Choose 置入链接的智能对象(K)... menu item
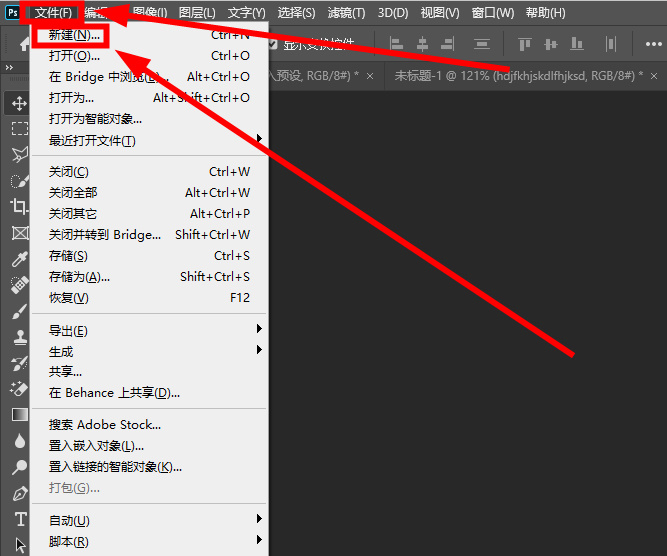Viewport: 667px width, 556px height. [149, 467]
